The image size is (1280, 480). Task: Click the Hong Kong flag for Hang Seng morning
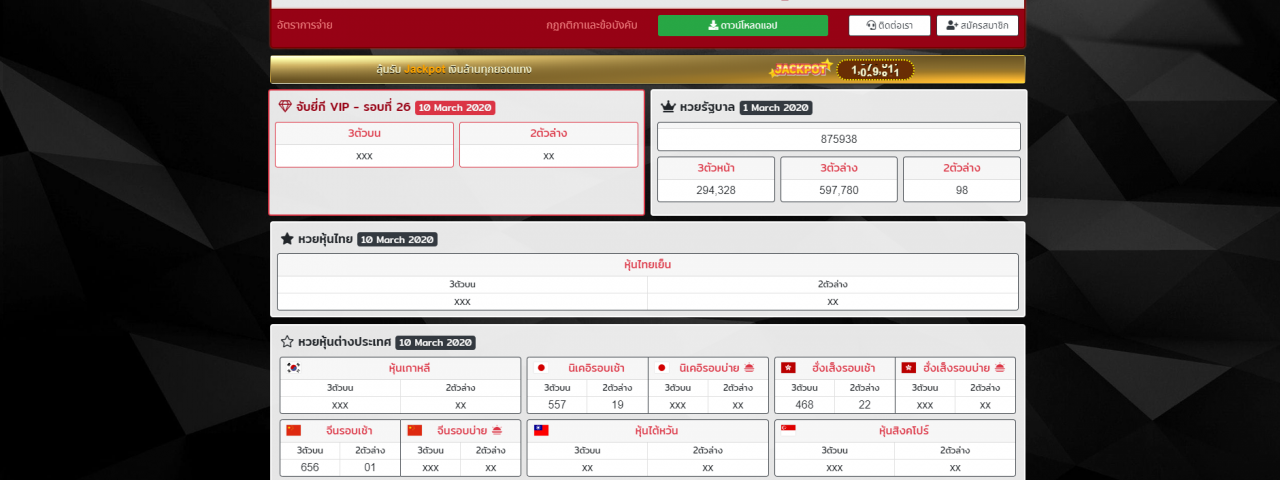pyautogui.click(x=788, y=368)
